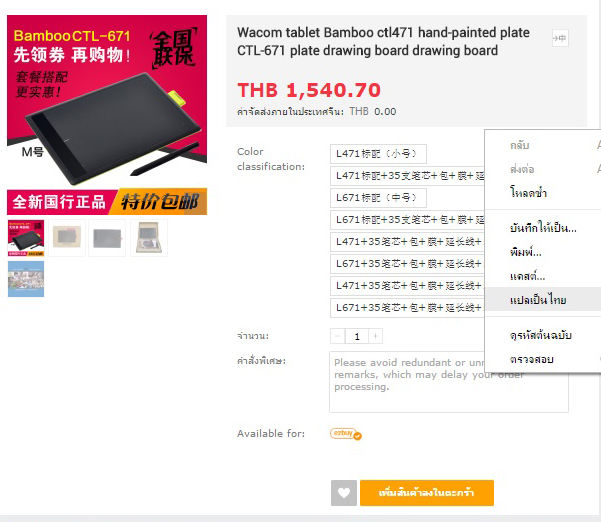Choose the L471标配+35支笔芯 bundle option
Image resolution: width=601 pixels, height=522 pixels.
pyautogui.click(x=407, y=176)
